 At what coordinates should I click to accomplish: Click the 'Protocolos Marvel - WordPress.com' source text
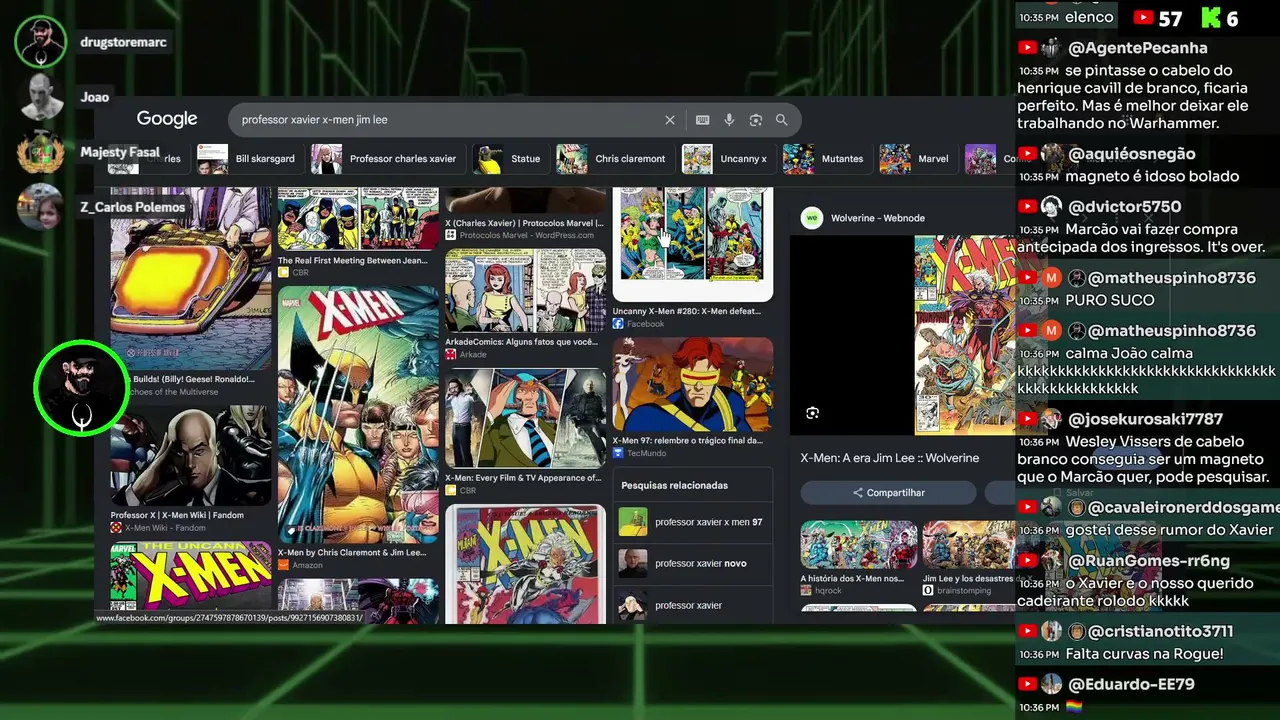coord(526,236)
